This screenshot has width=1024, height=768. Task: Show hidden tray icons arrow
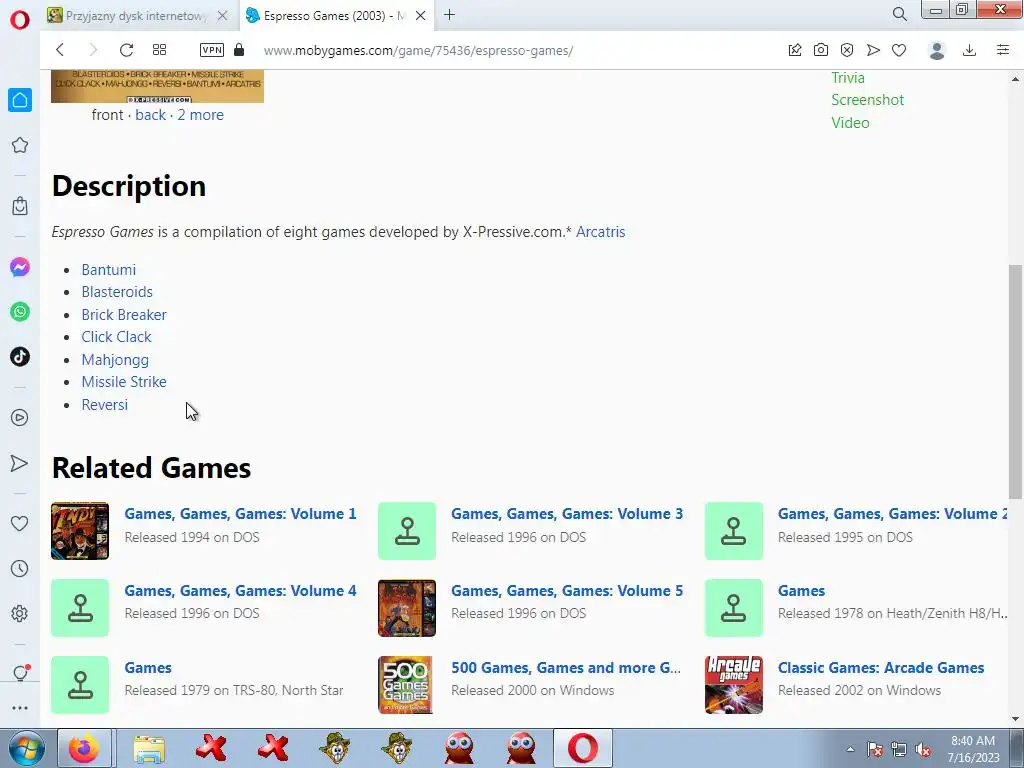850,749
